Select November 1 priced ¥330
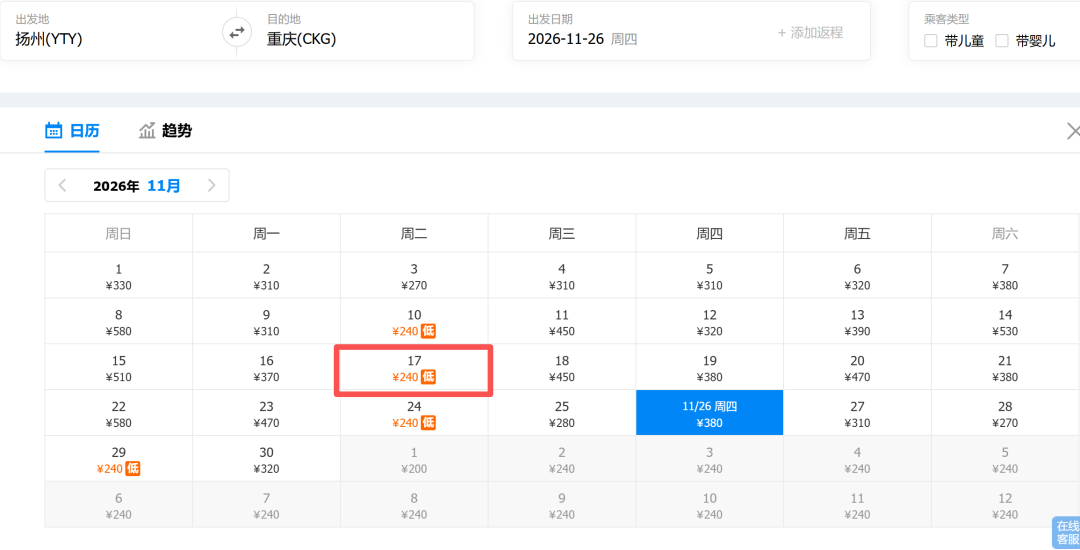Image resolution: width=1080 pixels, height=550 pixels. [x=118, y=275]
